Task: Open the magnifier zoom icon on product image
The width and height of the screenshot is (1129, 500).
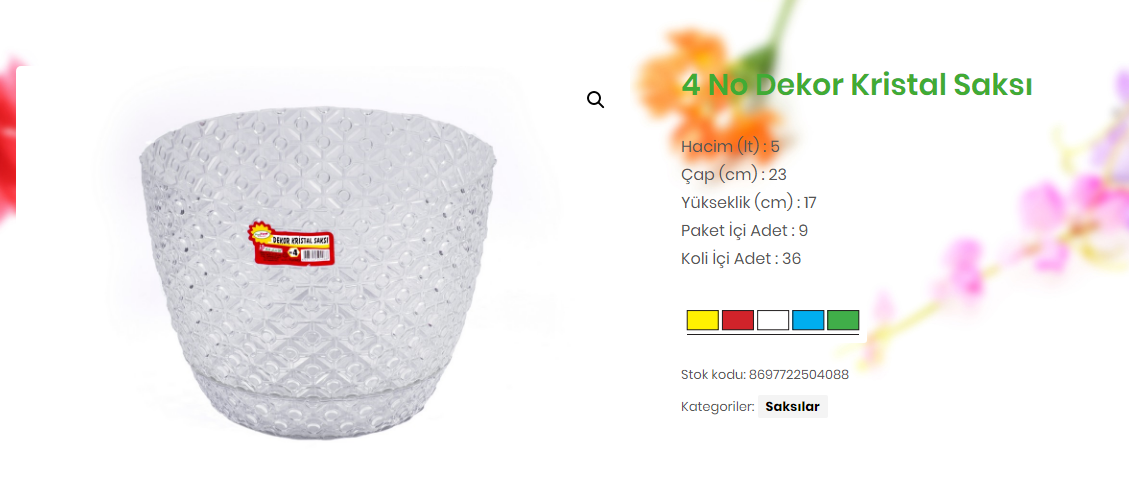Action: point(595,99)
